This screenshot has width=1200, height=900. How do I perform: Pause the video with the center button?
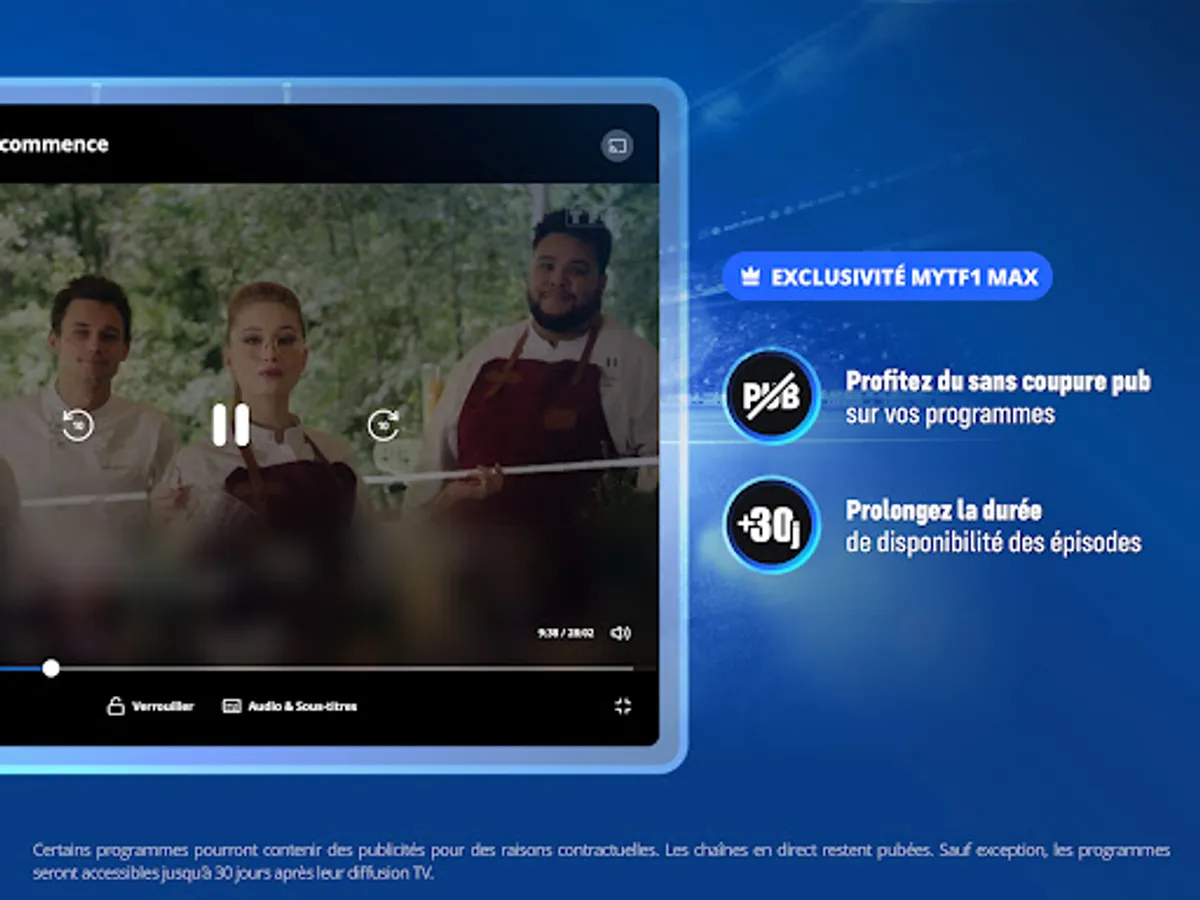point(231,425)
